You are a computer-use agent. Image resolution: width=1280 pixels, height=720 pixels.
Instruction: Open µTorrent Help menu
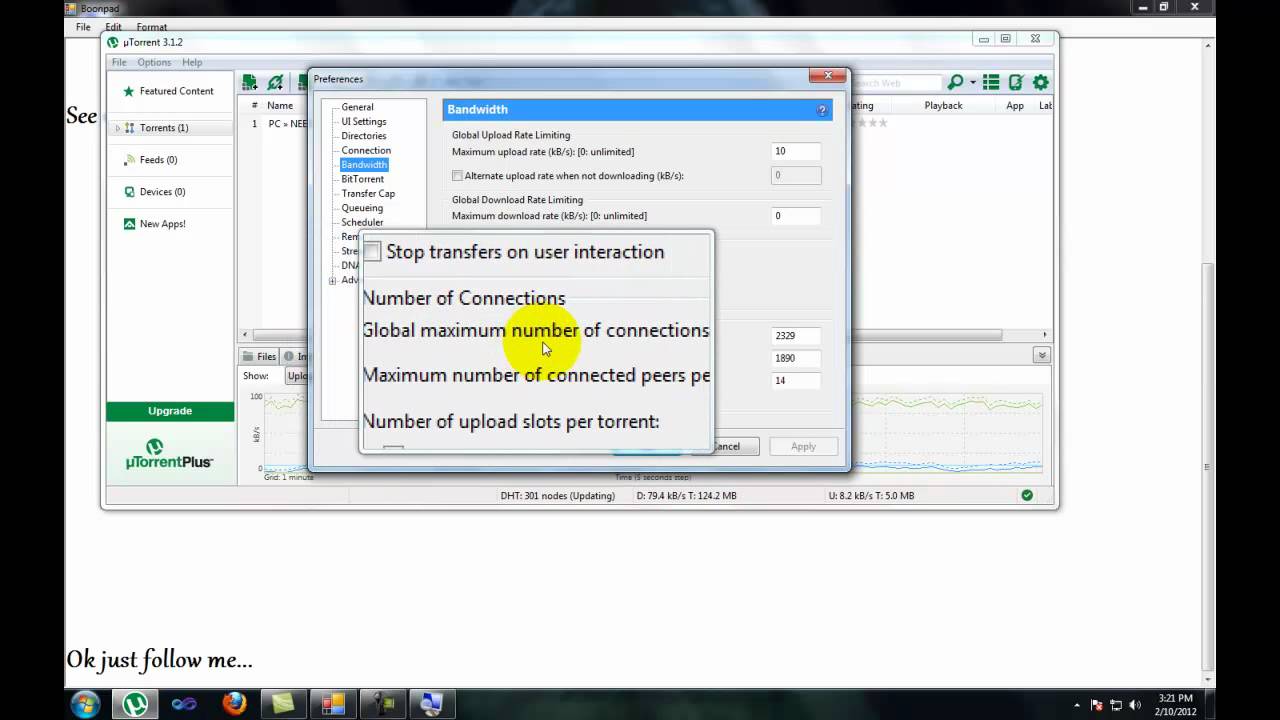192,62
